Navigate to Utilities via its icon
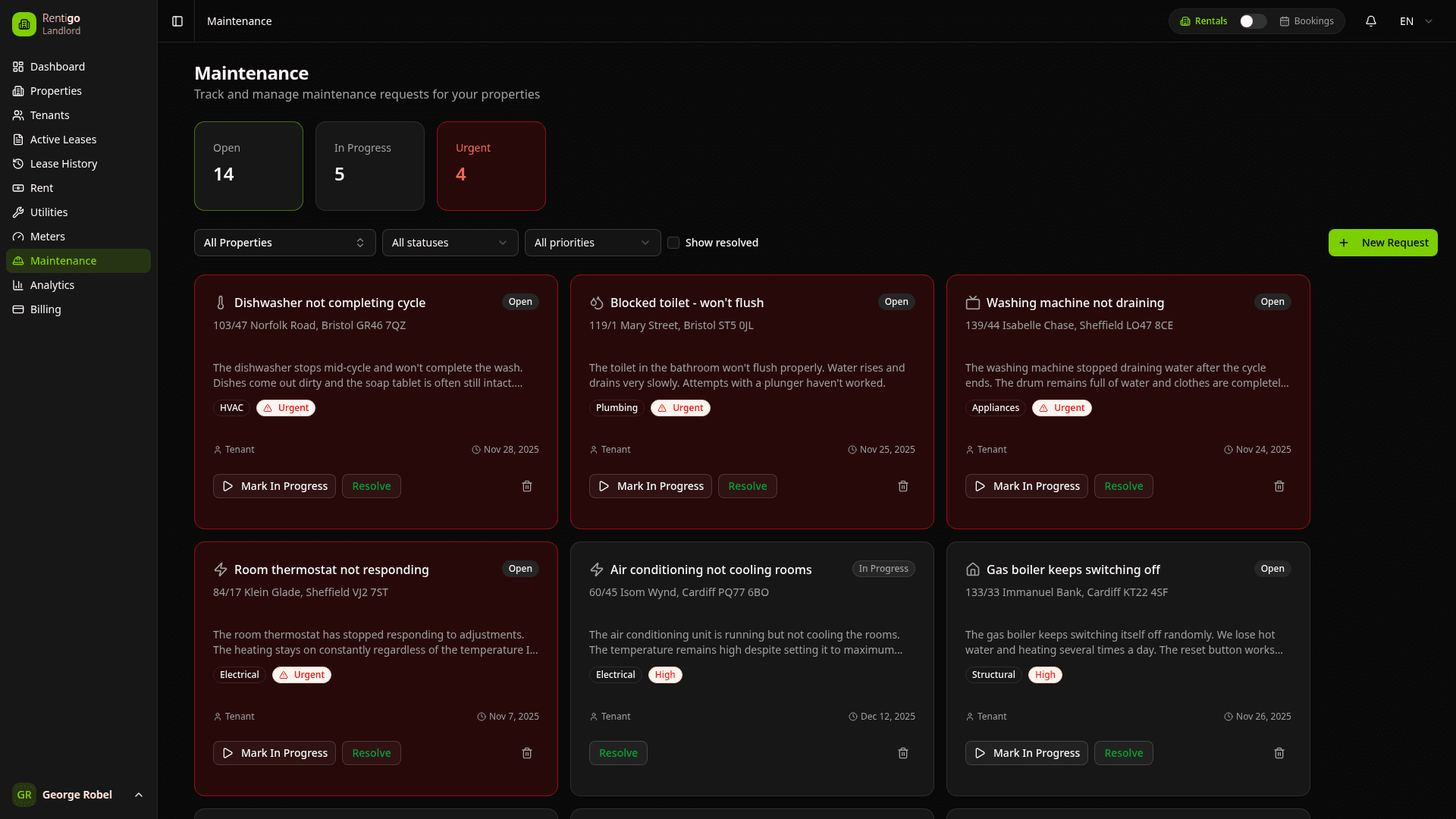 (x=17, y=212)
